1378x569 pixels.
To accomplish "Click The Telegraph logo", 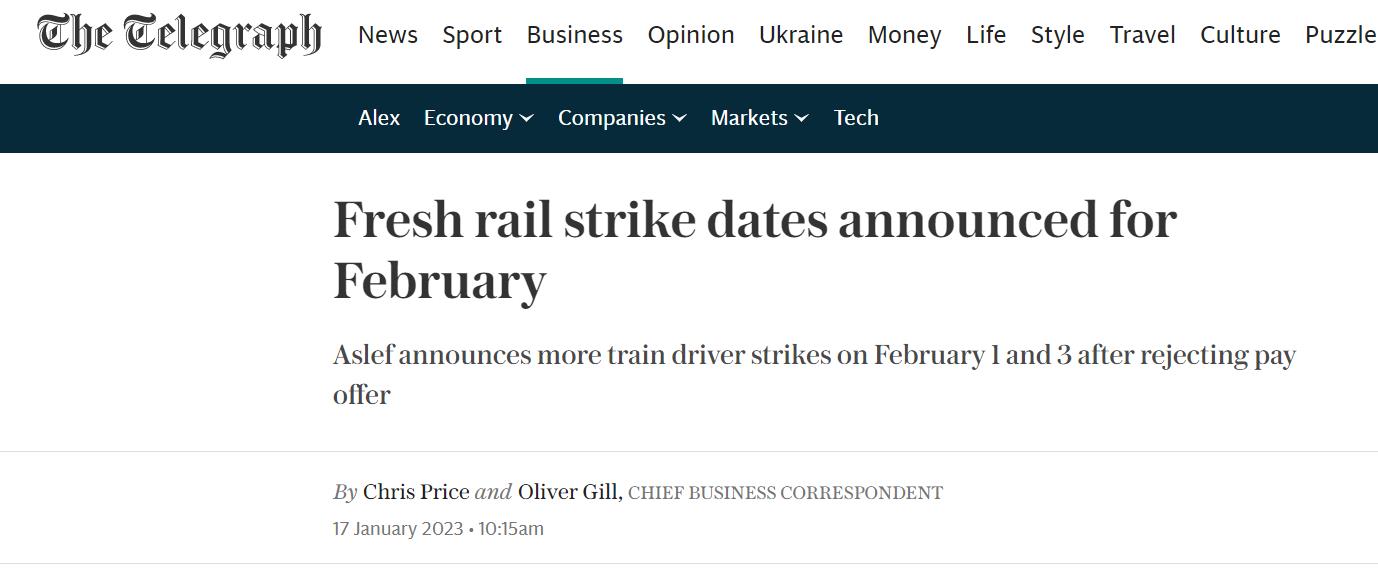I will 180,35.
